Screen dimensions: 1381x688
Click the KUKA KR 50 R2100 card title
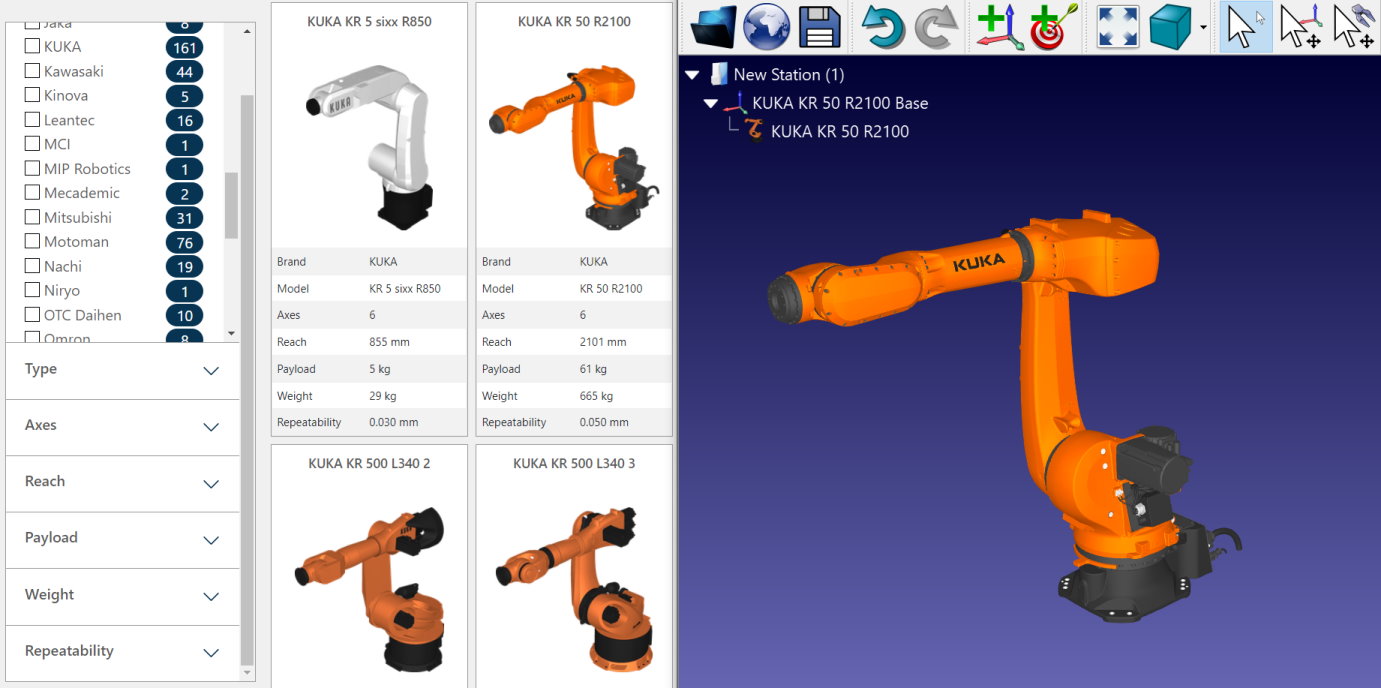point(574,21)
